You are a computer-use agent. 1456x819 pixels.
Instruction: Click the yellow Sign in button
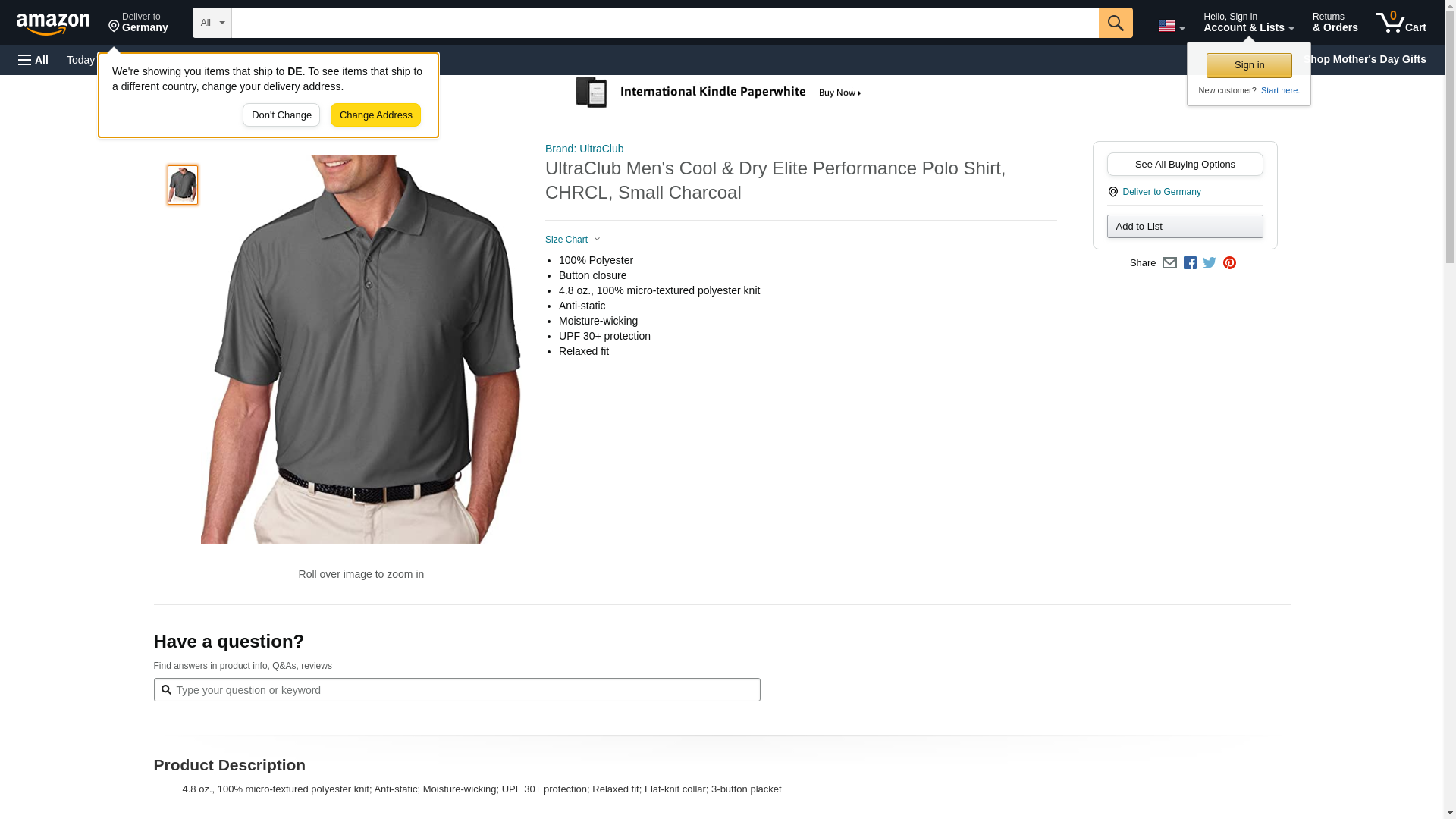(x=1249, y=65)
